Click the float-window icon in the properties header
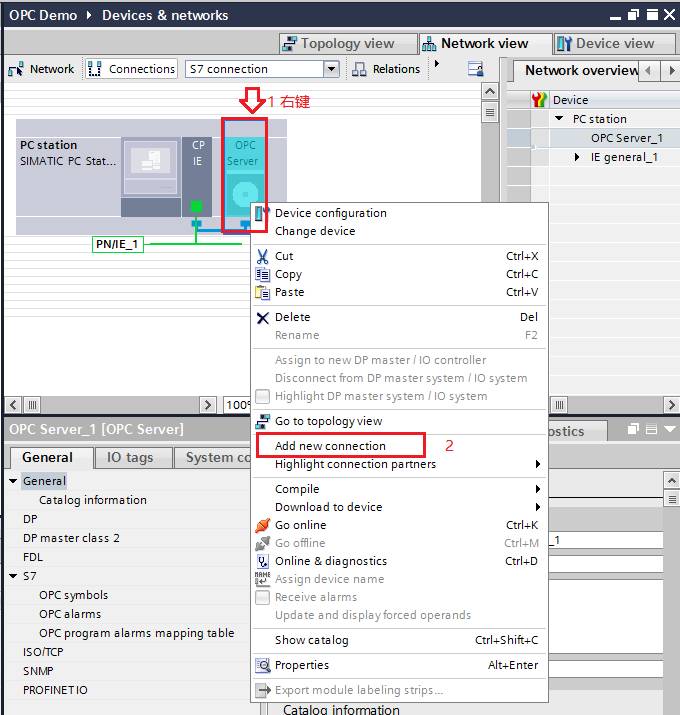This screenshot has height=715, width=680. click(x=633, y=429)
